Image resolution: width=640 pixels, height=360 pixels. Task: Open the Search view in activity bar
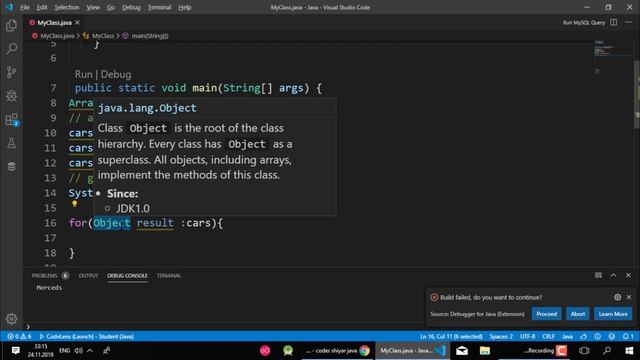click(11, 49)
